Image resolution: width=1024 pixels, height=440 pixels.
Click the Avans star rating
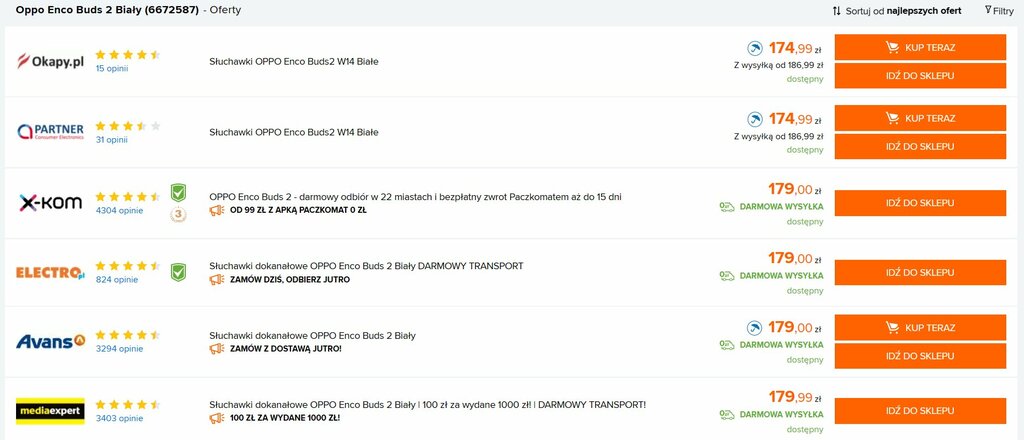click(127, 335)
